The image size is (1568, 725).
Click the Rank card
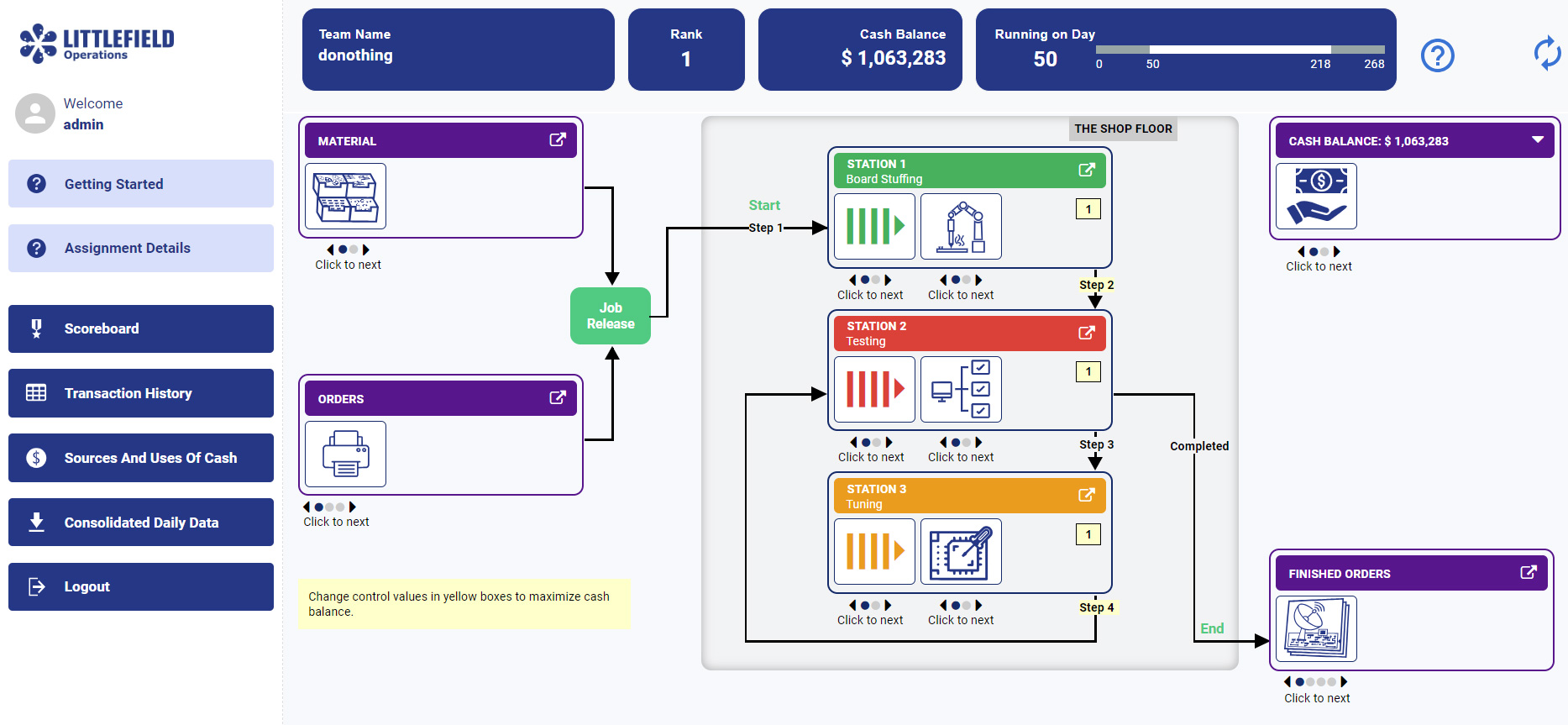(x=686, y=50)
